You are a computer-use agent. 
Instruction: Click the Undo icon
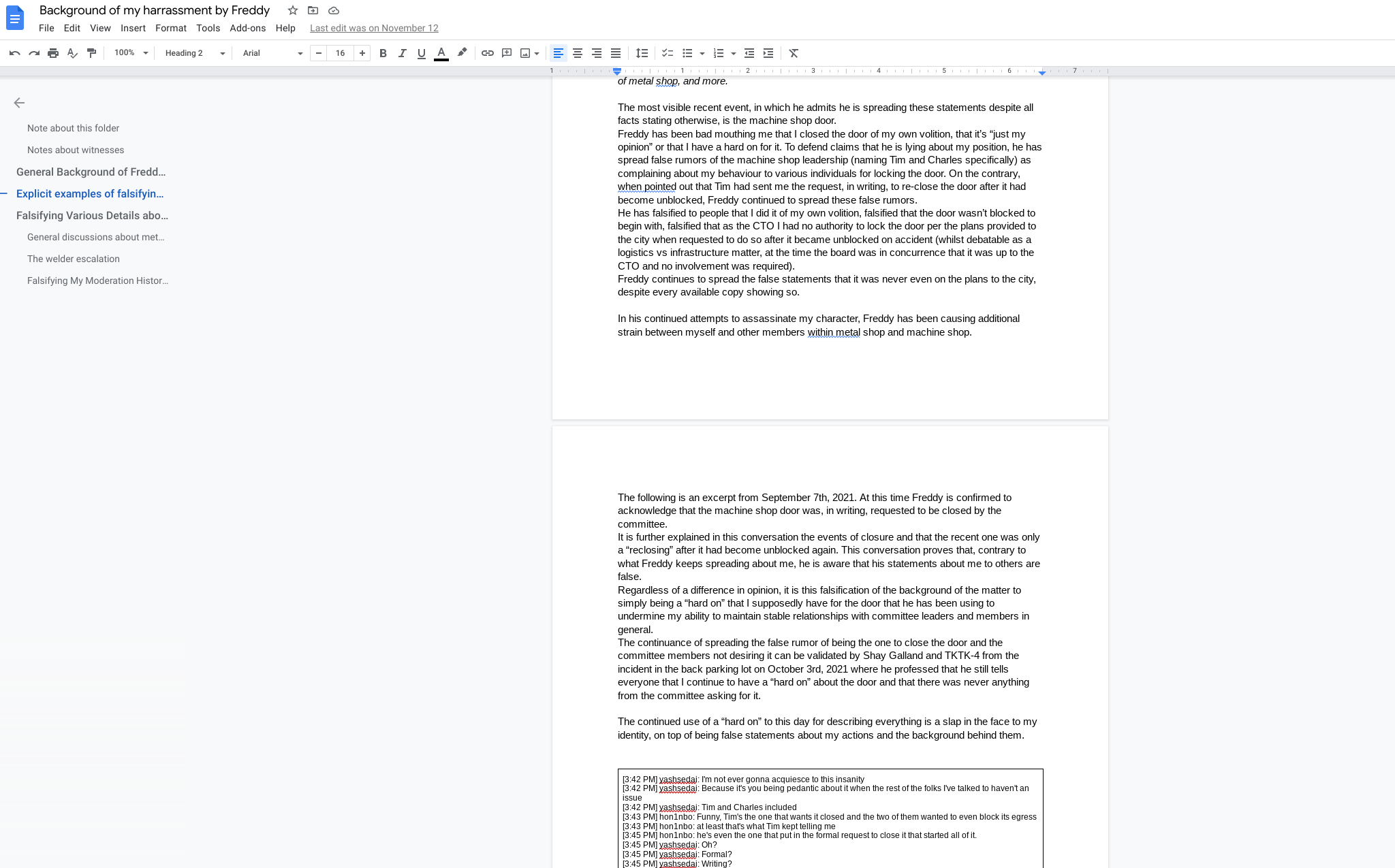[x=15, y=53]
